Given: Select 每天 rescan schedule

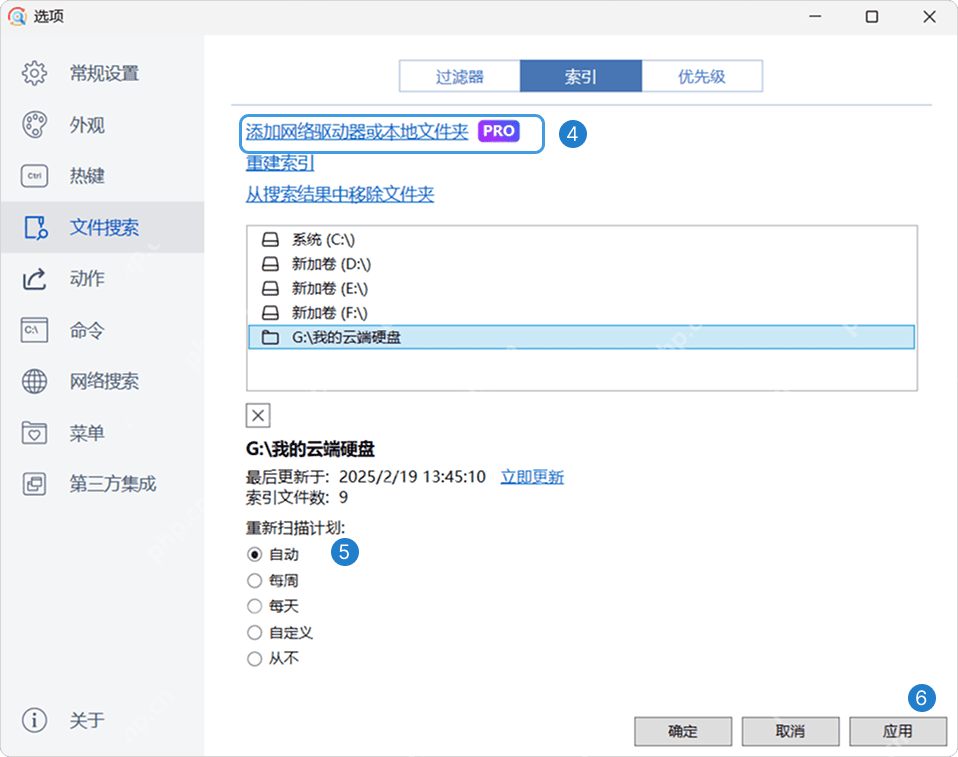Looking at the screenshot, I should tap(254, 606).
